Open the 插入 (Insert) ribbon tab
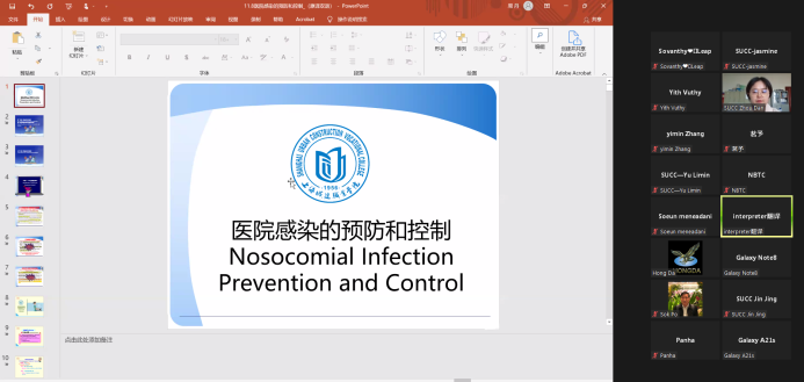Image resolution: width=804 pixels, height=382 pixels. point(61,19)
